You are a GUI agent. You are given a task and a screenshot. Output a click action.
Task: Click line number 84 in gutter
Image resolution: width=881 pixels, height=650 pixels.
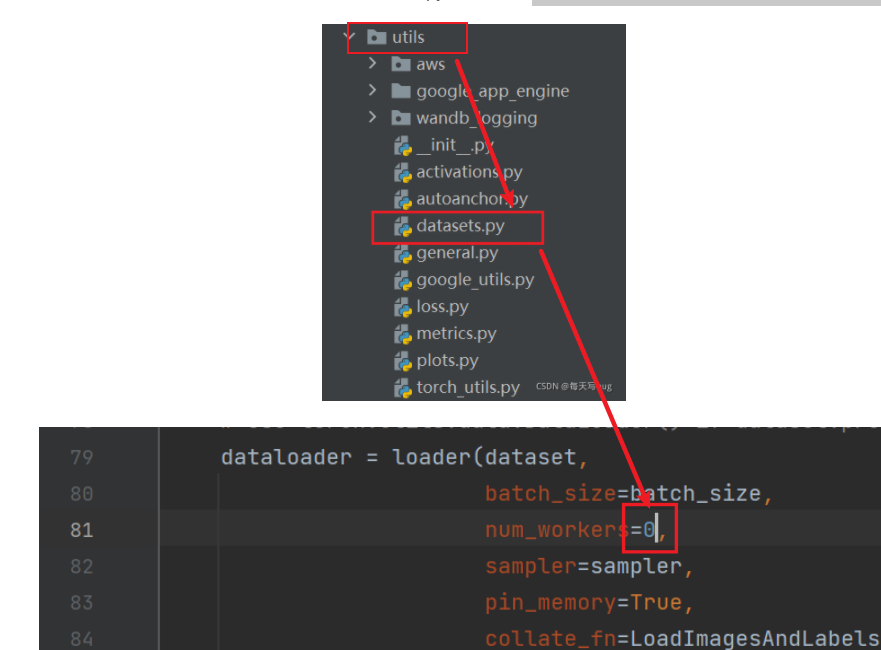point(81,639)
